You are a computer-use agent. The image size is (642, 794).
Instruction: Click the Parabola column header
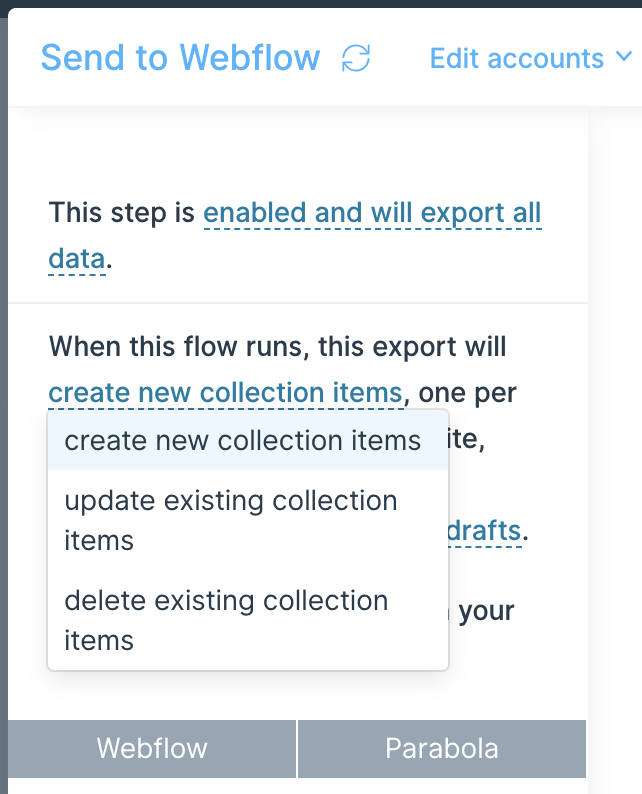442,748
